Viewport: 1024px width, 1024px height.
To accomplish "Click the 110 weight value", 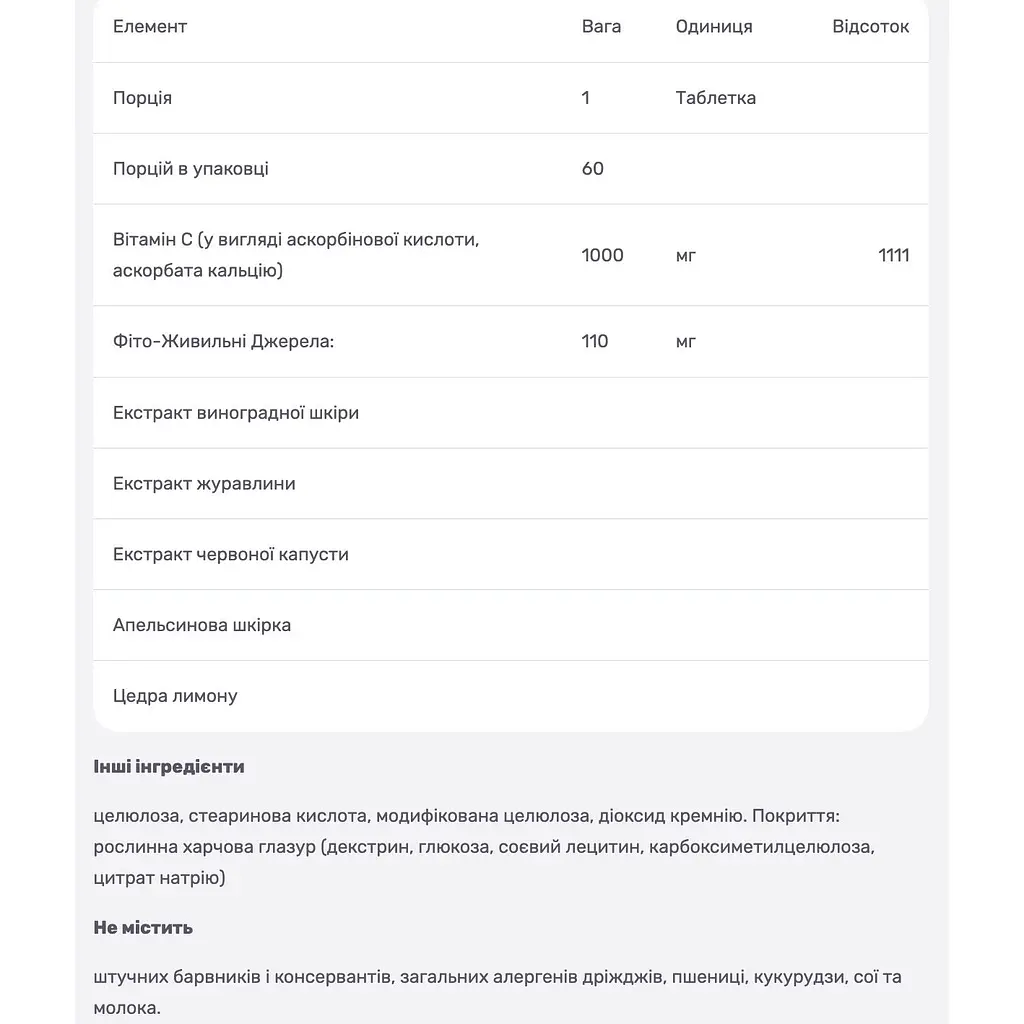I will tap(594, 342).
